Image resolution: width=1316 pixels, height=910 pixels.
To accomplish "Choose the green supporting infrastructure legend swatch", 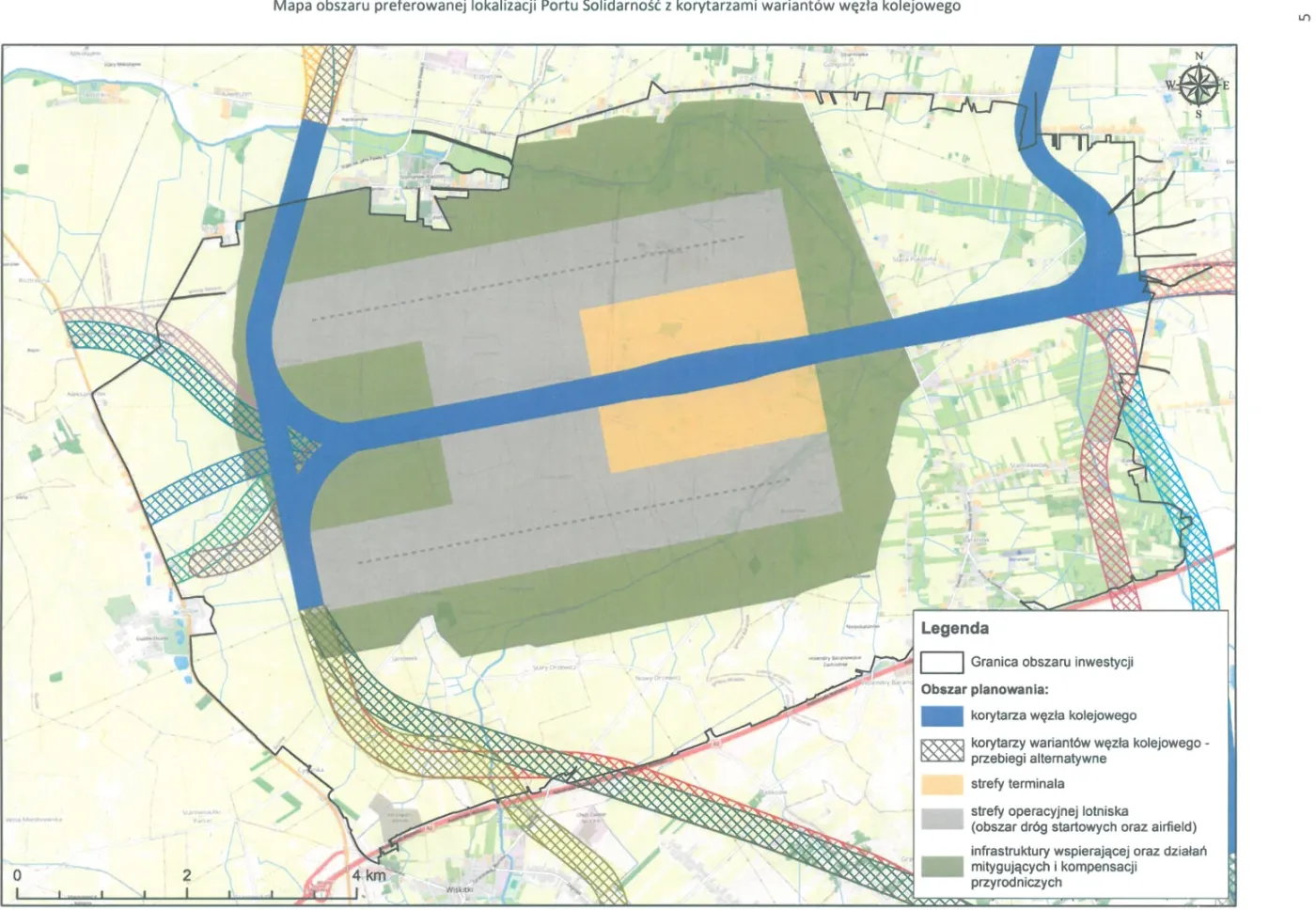I will click(x=941, y=867).
